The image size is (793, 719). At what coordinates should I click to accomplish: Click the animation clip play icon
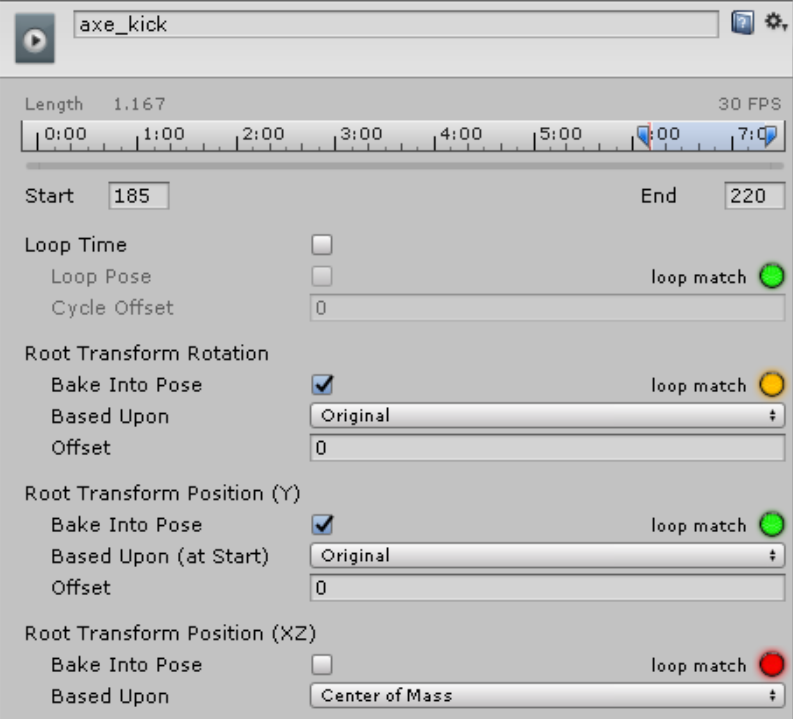click(33, 45)
